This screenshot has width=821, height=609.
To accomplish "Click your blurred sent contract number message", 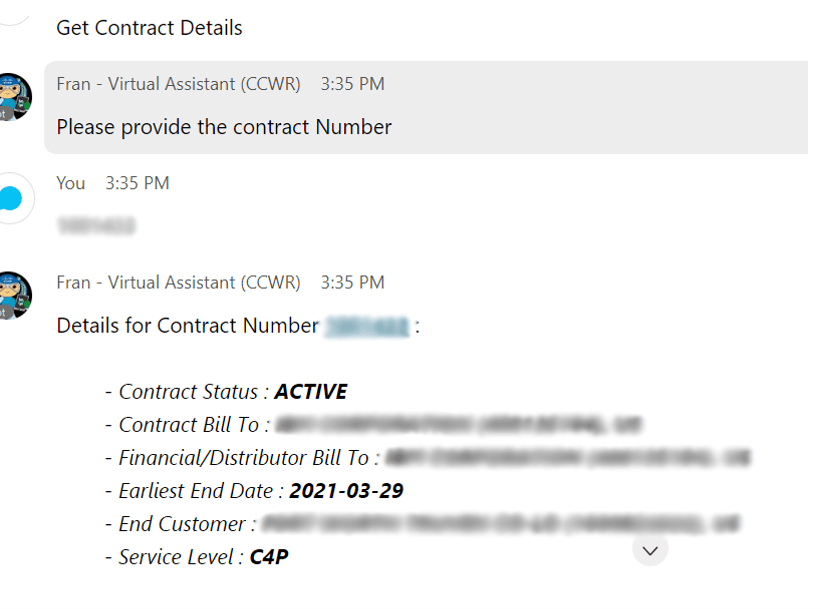I will click(x=96, y=226).
